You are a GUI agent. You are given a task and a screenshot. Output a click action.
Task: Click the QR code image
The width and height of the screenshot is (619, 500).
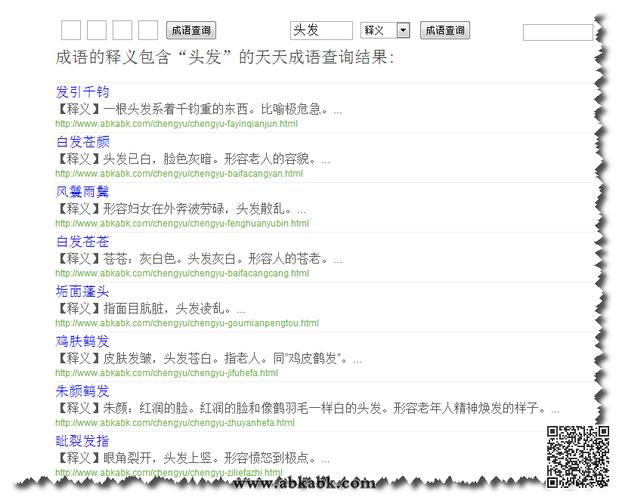point(578,457)
